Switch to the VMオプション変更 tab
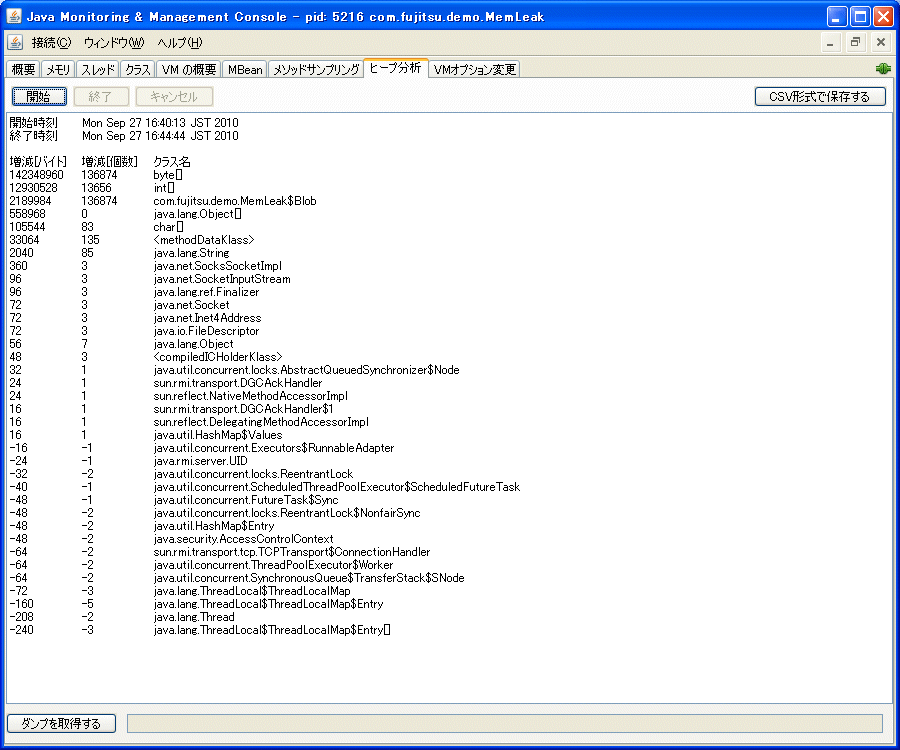 tap(475, 69)
